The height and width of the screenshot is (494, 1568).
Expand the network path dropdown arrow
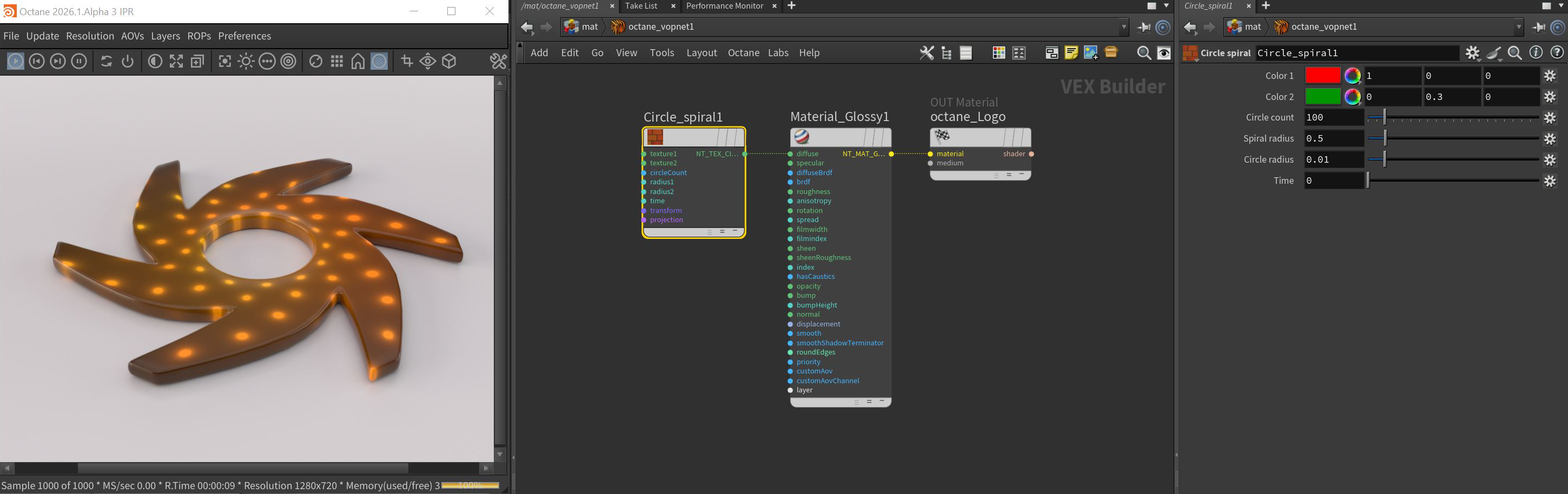(1123, 27)
